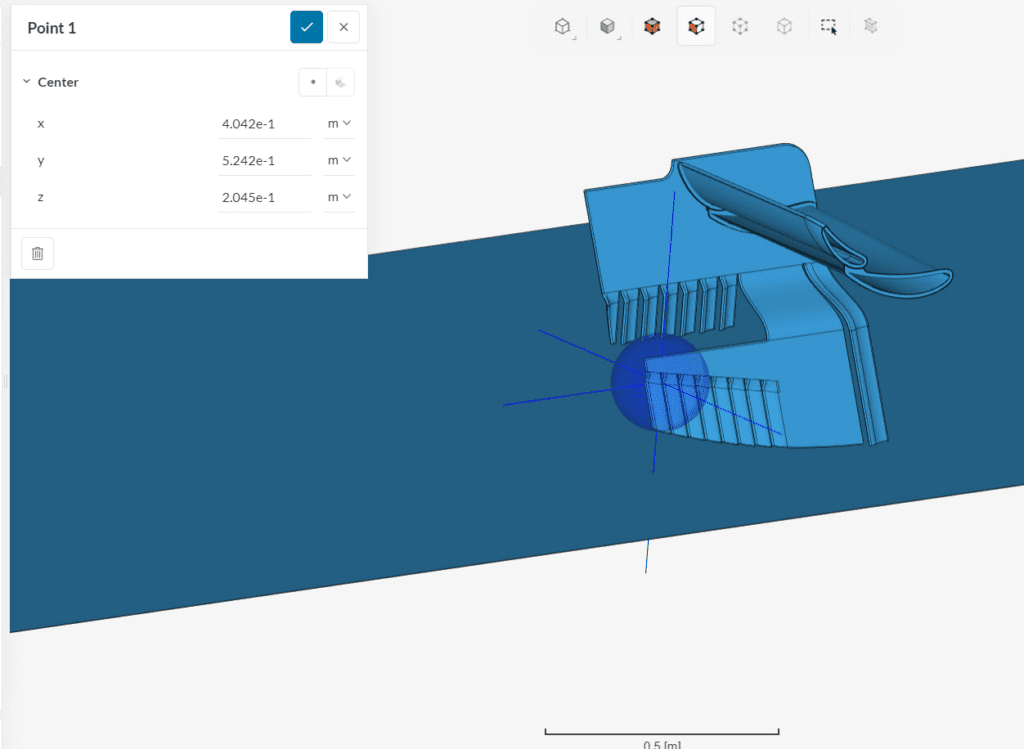Select the vertex selection cube icon
This screenshot has height=749, width=1024.
click(x=740, y=26)
